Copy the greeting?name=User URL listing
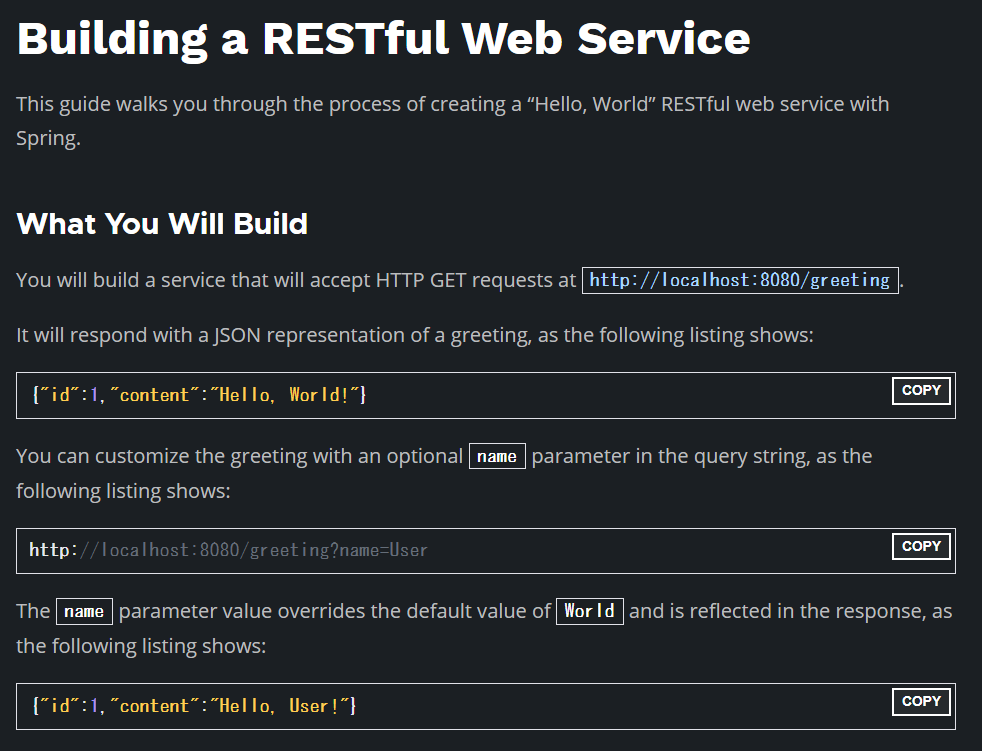The height and width of the screenshot is (751, 982). 921,546
